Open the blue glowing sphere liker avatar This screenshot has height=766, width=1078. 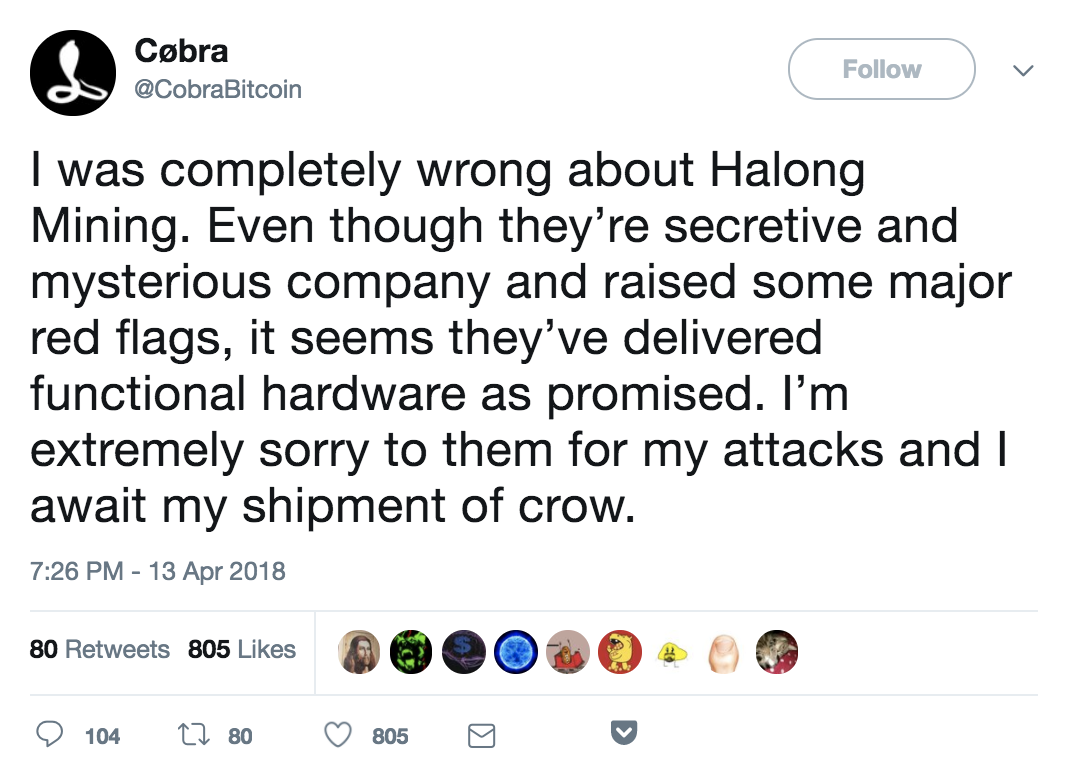tap(516, 651)
